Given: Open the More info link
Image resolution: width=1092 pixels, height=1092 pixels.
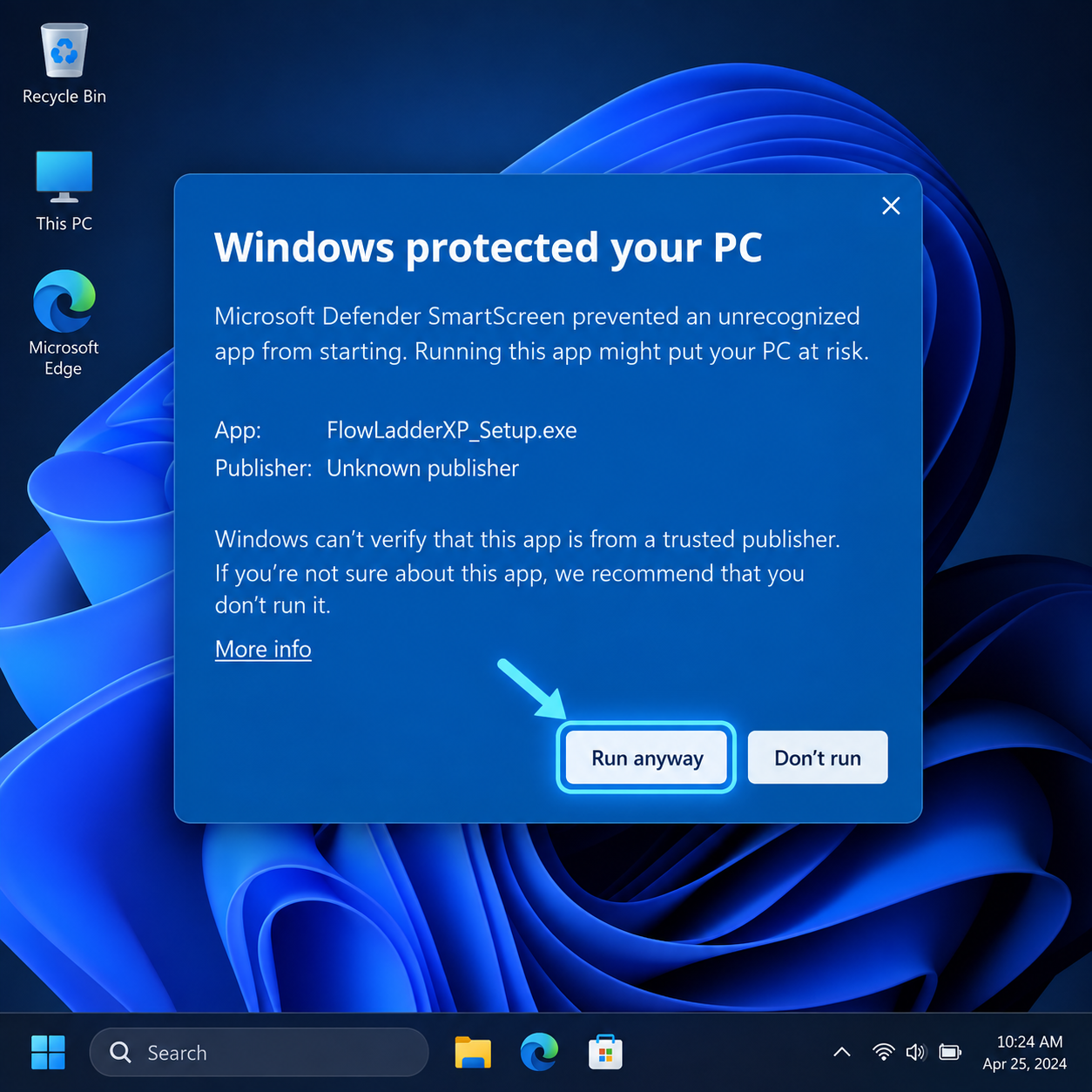Looking at the screenshot, I should click(x=263, y=650).
